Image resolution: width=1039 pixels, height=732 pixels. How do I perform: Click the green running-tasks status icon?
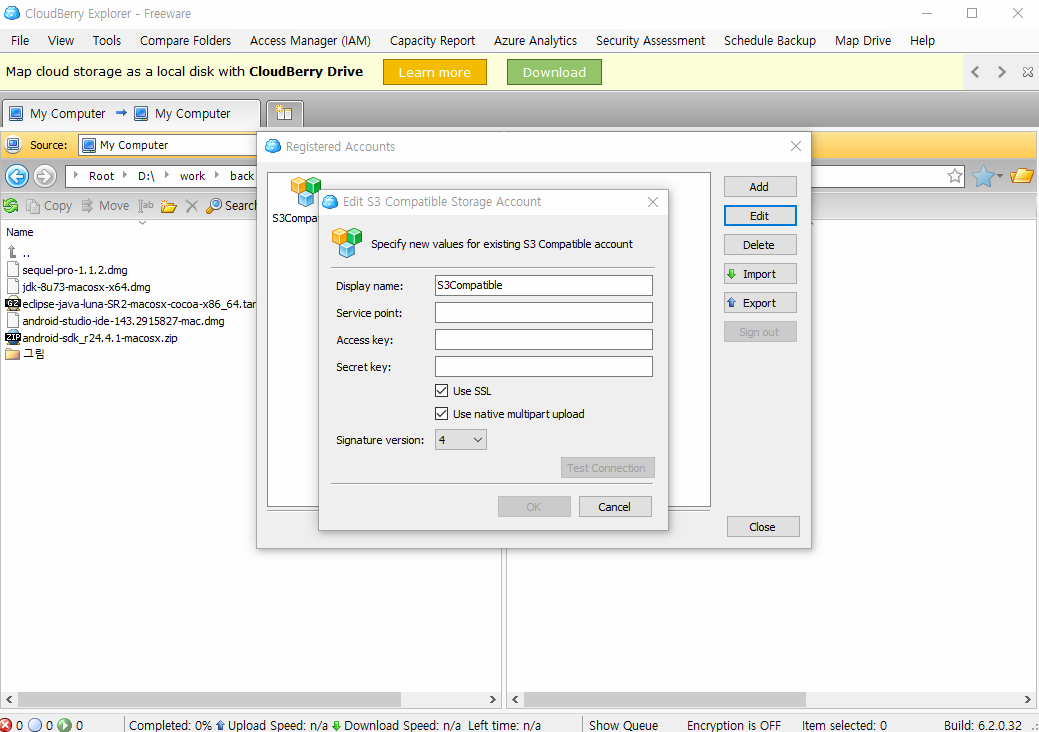click(64, 725)
